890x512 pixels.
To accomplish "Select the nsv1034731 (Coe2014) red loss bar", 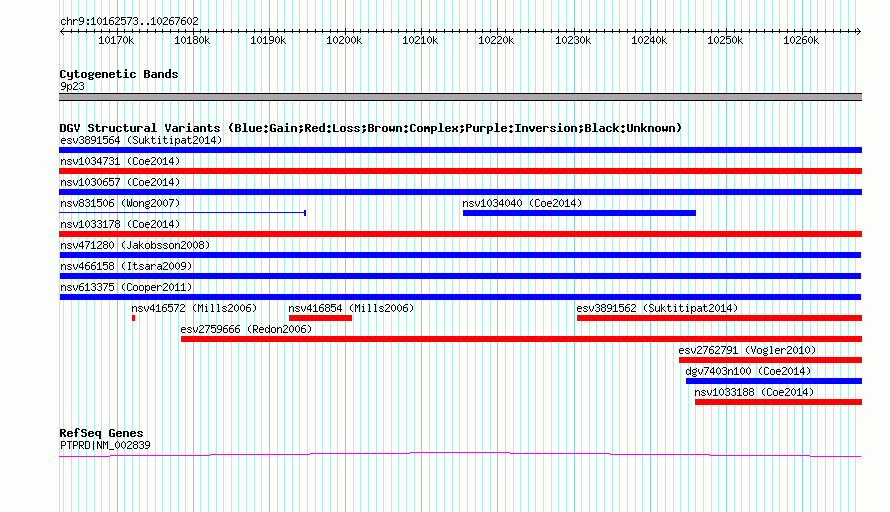I will [460, 171].
